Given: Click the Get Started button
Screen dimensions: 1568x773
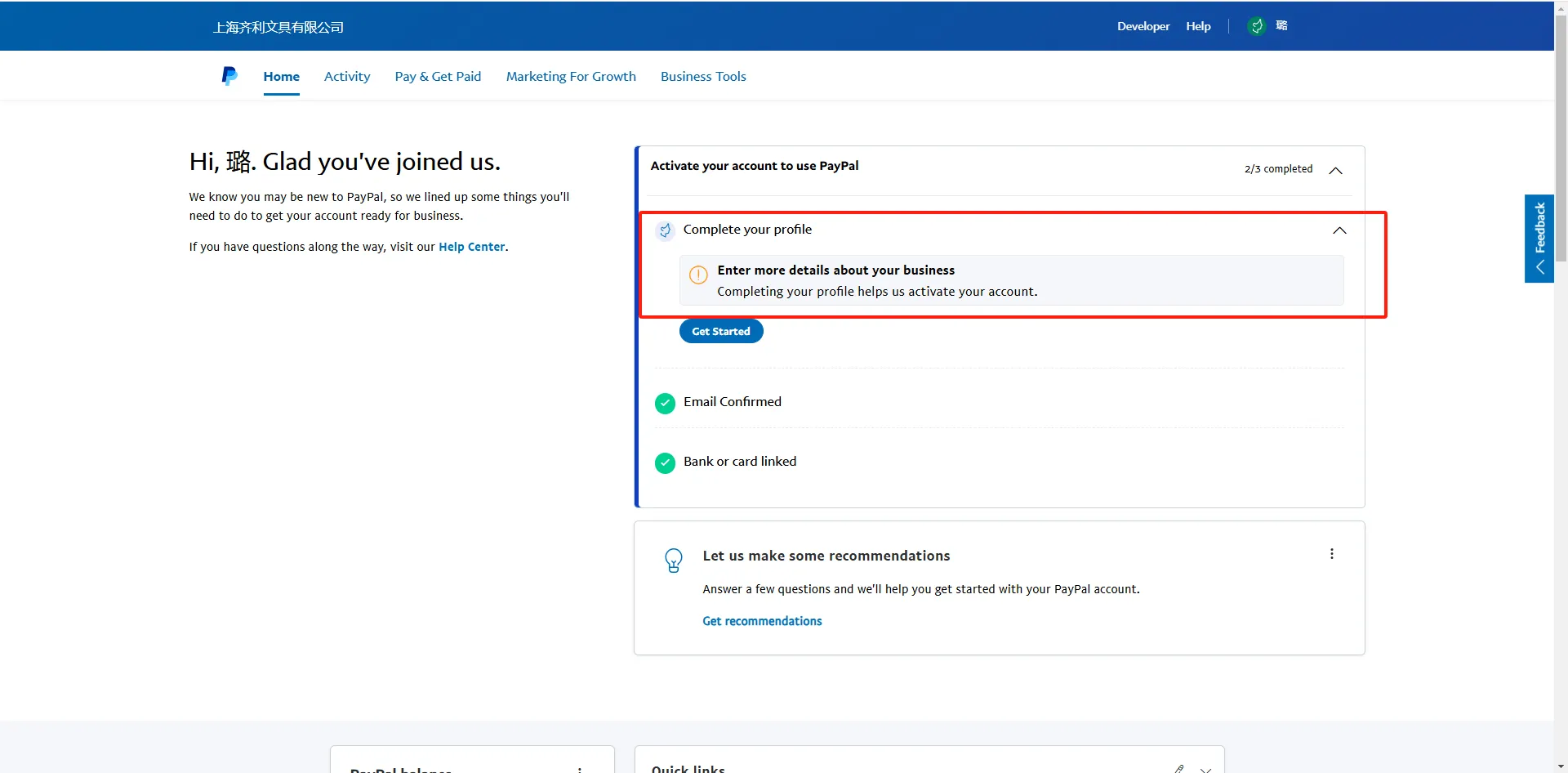Looking at the screenshot, I should [721, 331].
